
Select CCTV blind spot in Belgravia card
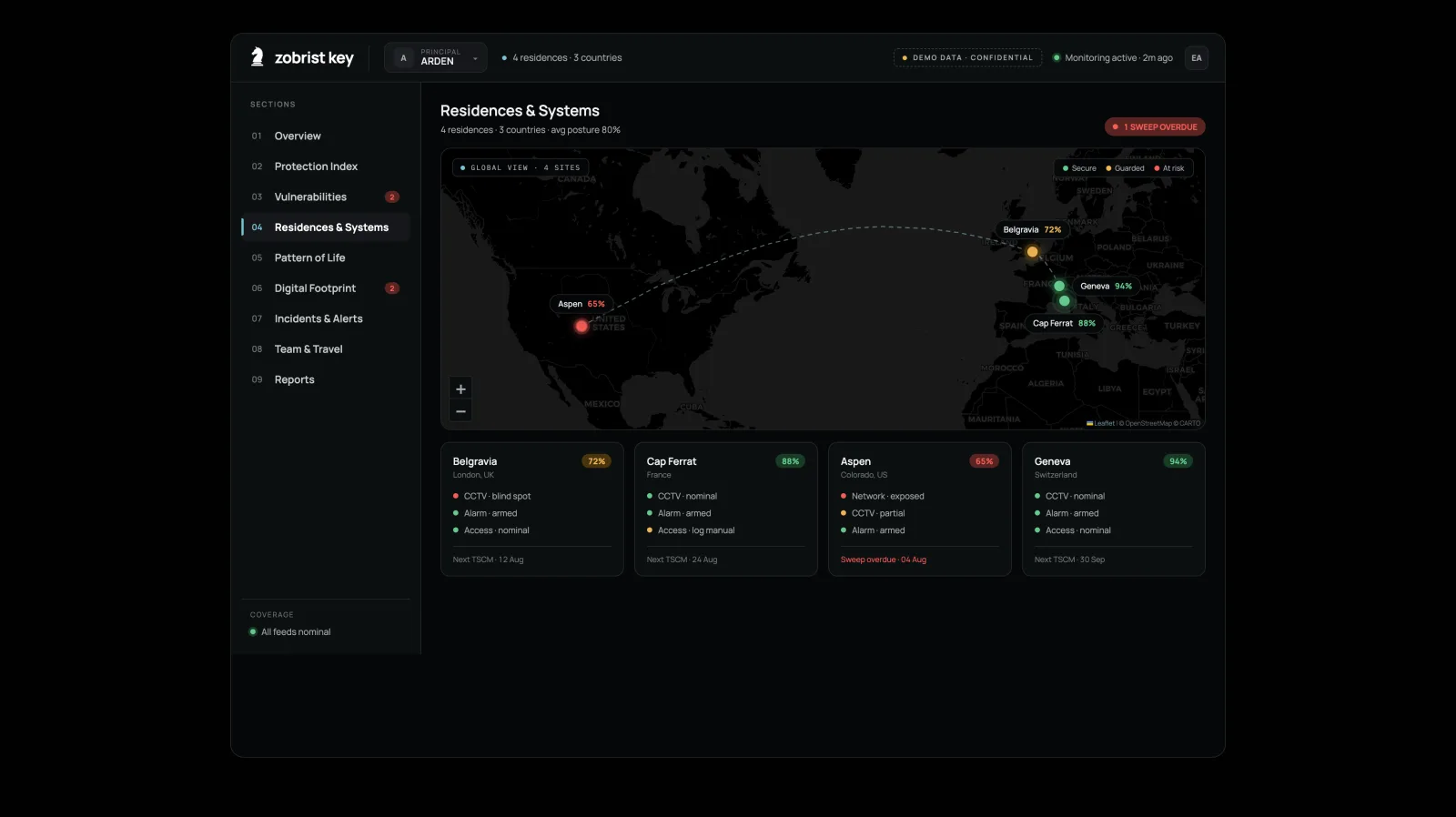tap(491, 497)
